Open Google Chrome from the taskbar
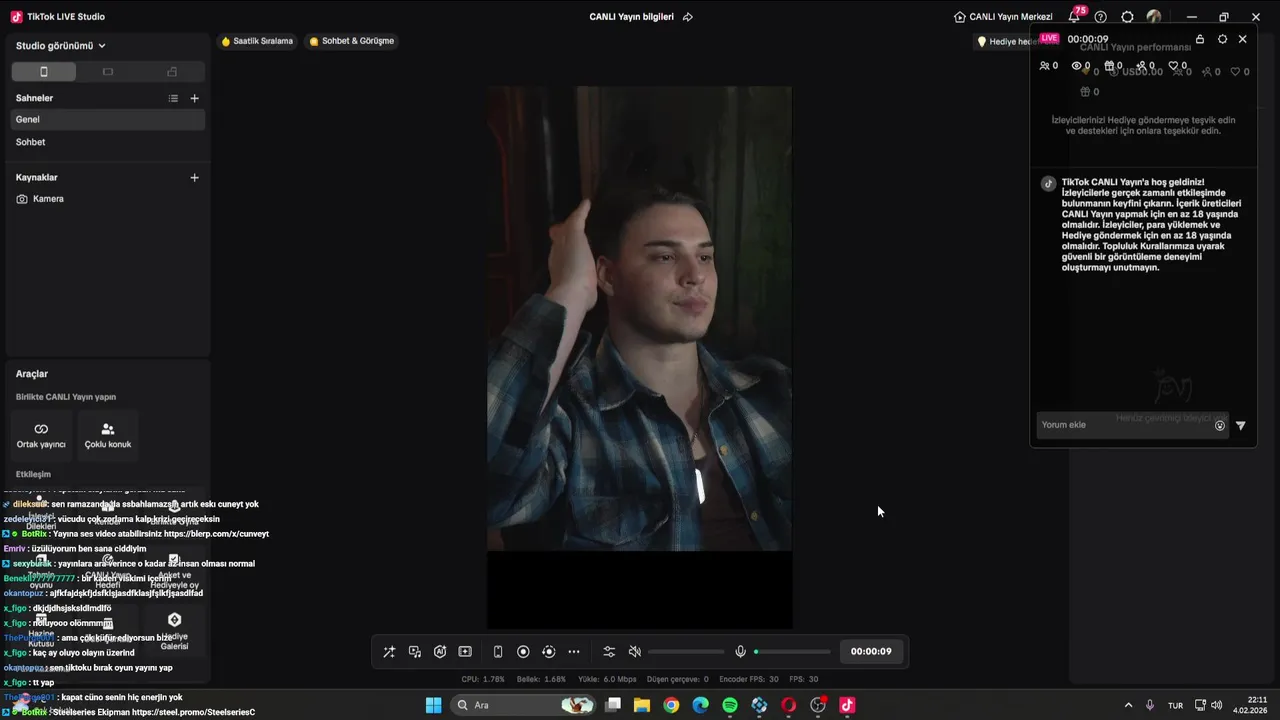1280x720 pixels. (x=671, y=705)
